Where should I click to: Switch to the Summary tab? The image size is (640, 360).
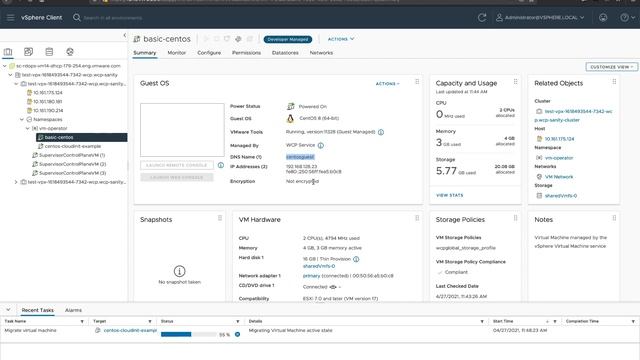point(144,53)
